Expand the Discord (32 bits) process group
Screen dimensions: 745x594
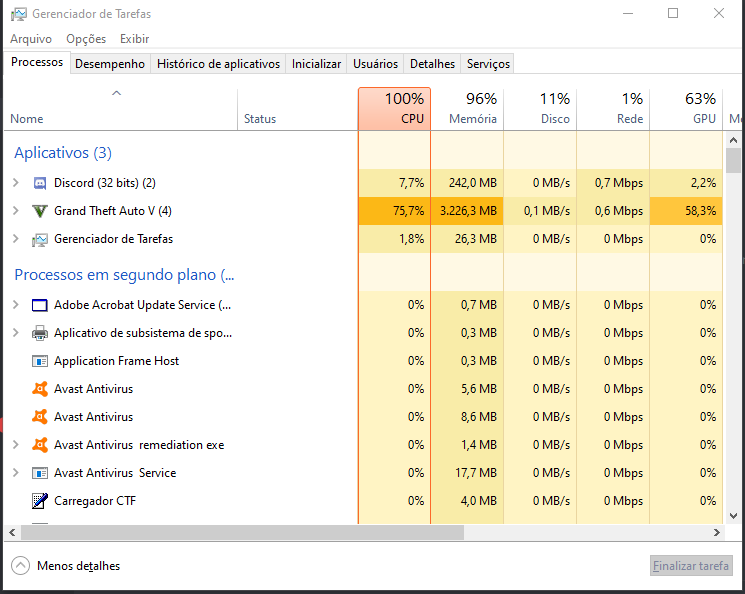pos(16,182)
